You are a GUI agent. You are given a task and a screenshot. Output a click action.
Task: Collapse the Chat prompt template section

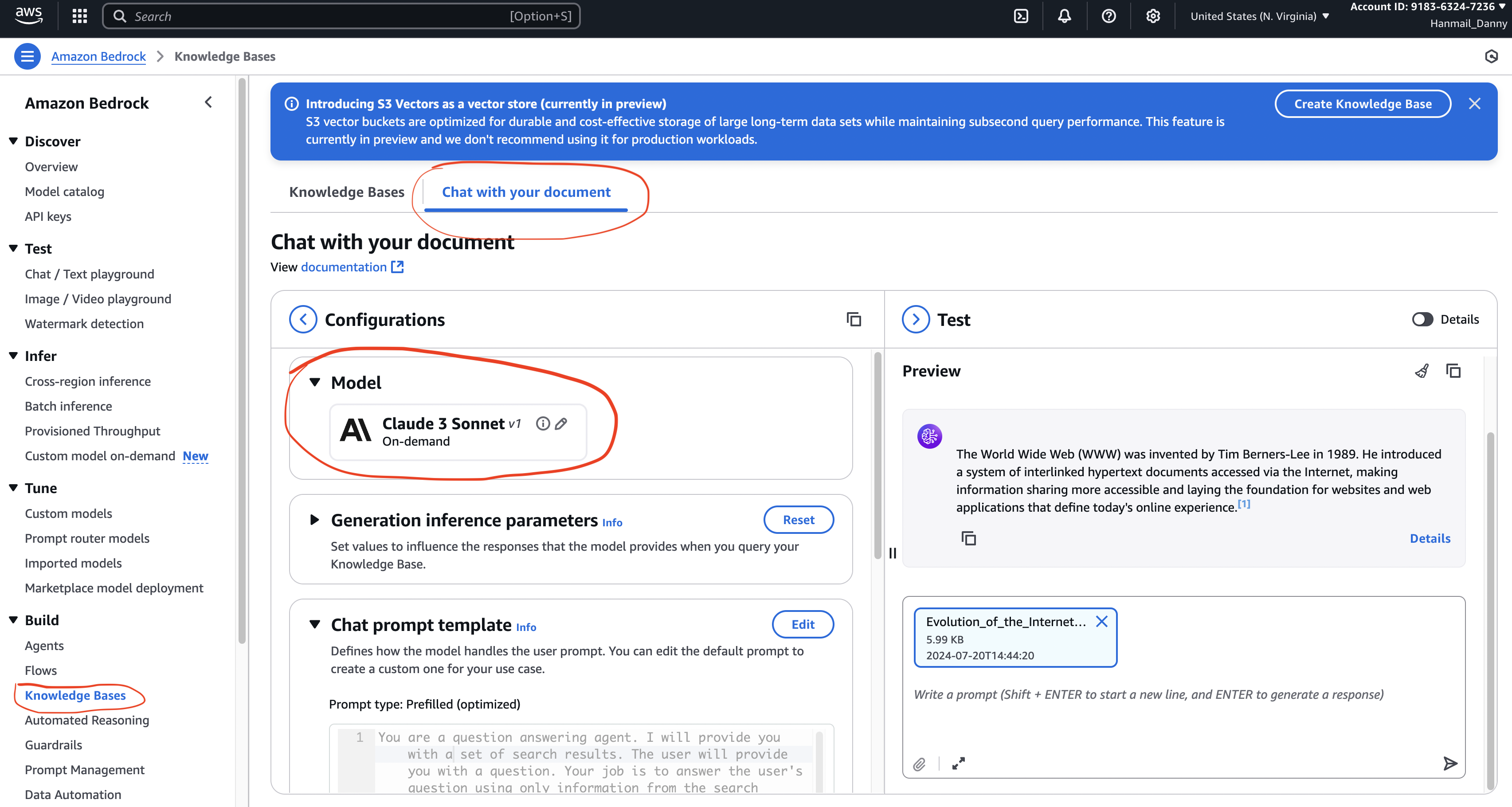[315, 624]
